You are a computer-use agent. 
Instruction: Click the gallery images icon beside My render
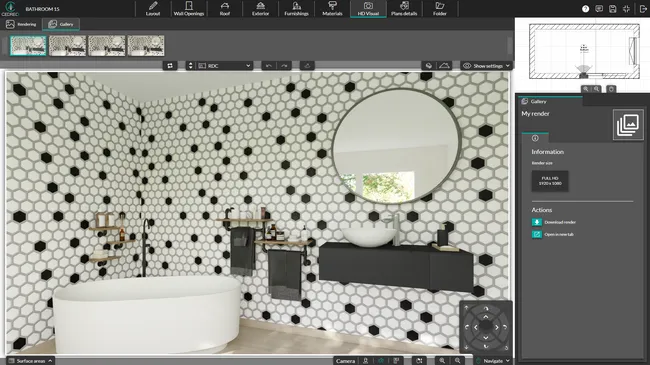pos(628,124)
